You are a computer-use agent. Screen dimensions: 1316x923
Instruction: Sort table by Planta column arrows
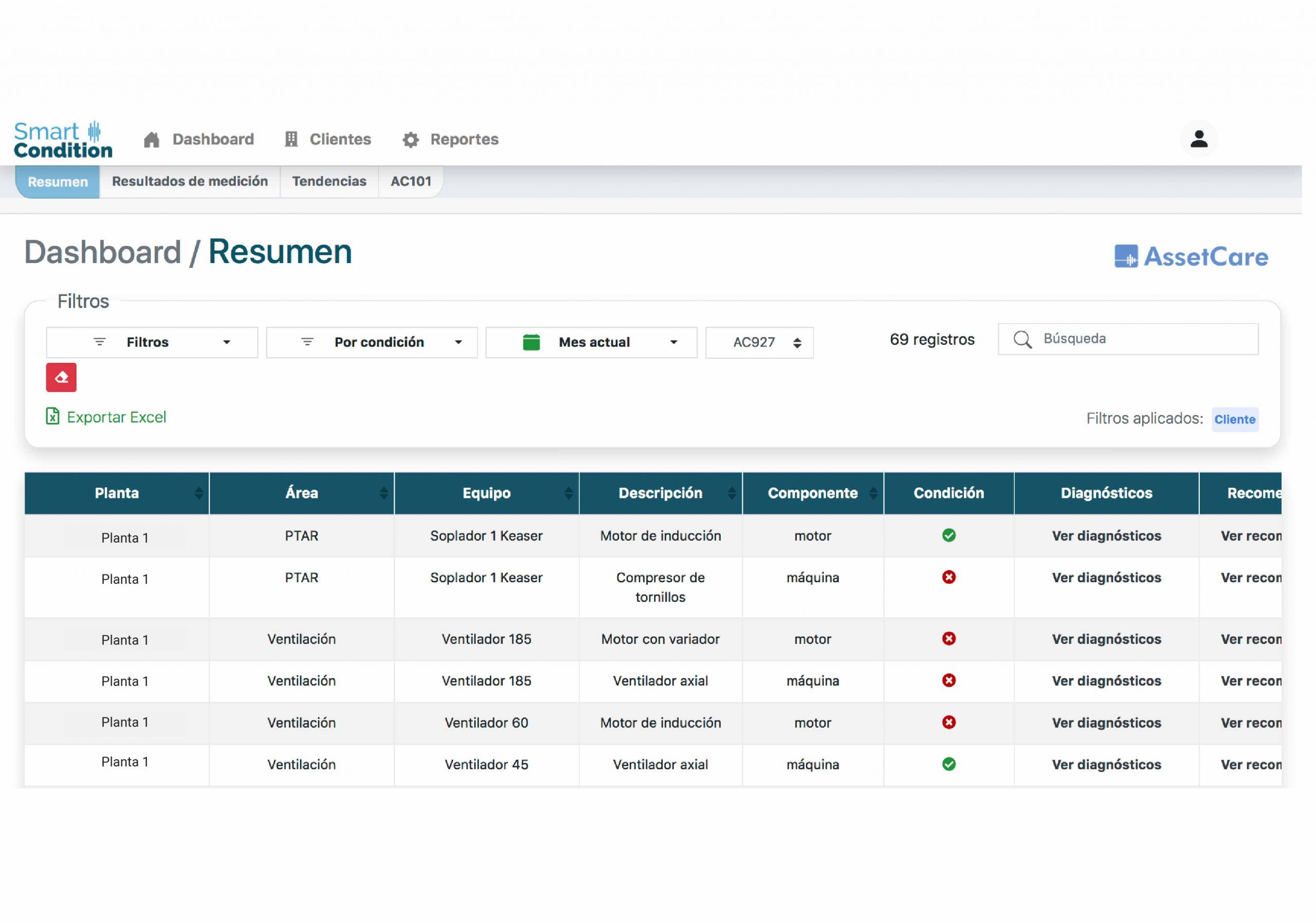[x=198, y=493]
